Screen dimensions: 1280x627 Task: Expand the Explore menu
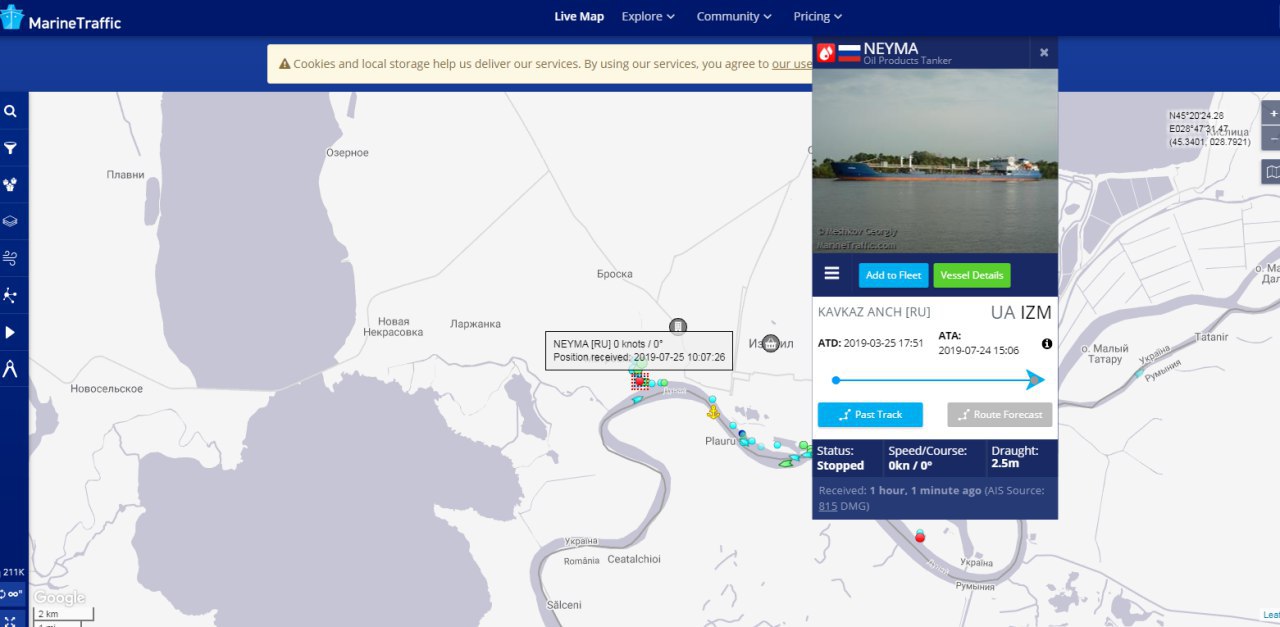tap(648, 16)
